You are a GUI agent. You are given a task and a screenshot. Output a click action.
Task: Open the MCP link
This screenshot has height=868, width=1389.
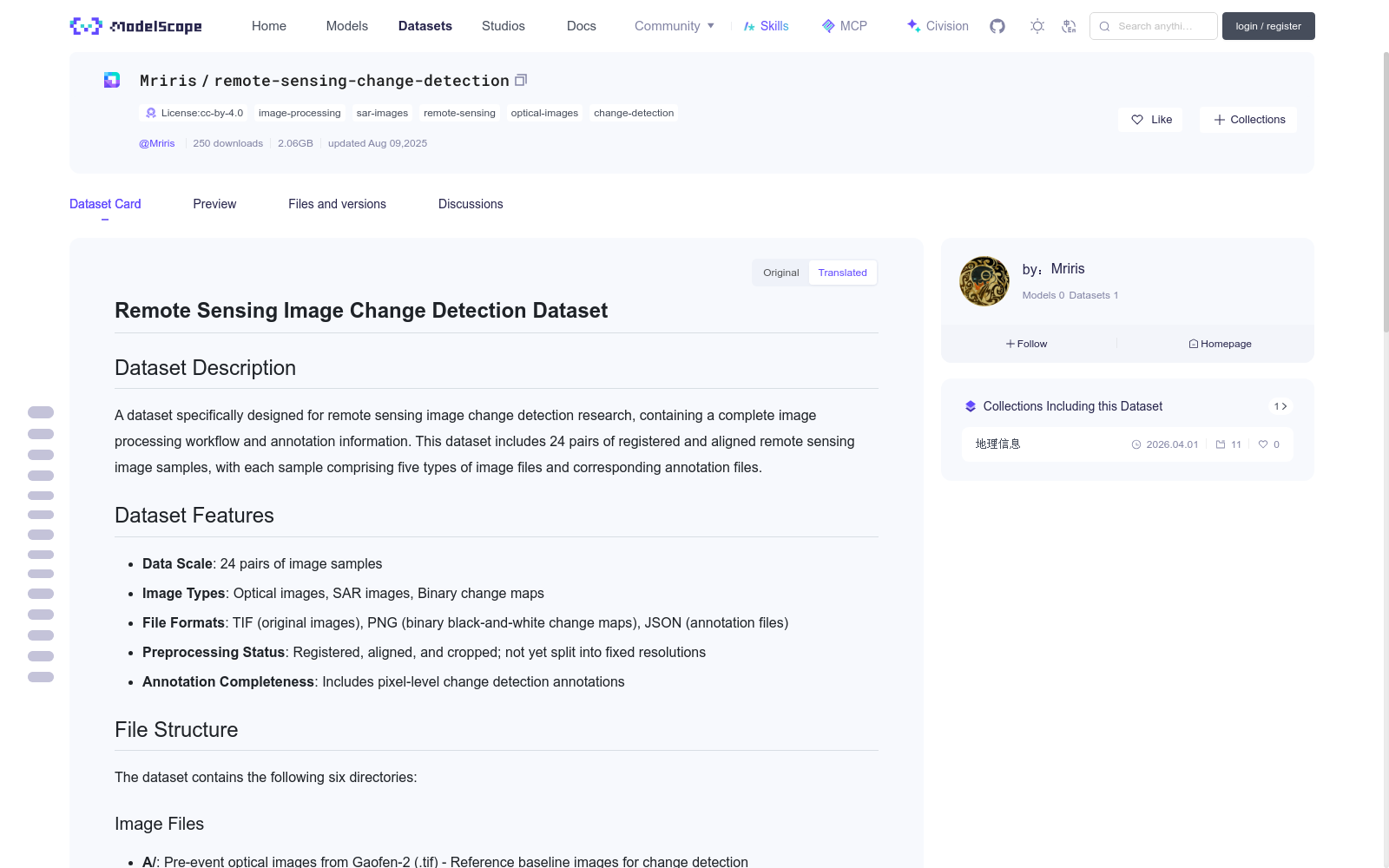(x=844, y=26)
